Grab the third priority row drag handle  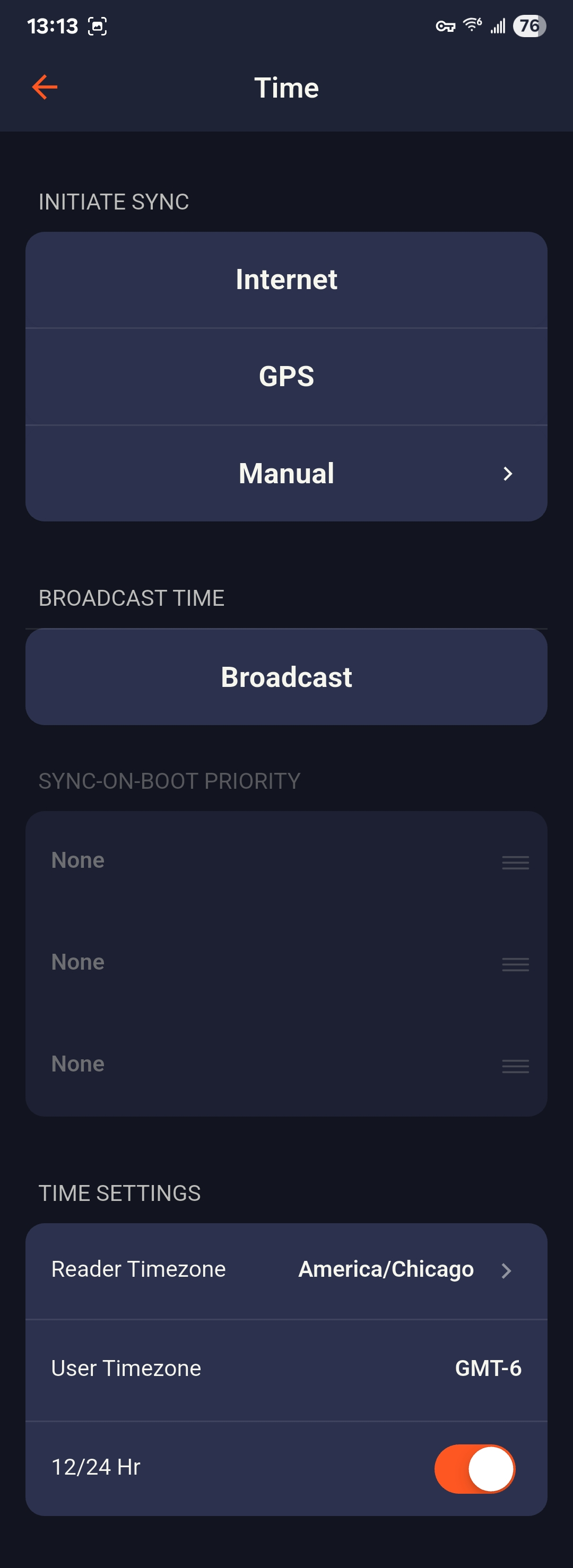[515, 1065]
